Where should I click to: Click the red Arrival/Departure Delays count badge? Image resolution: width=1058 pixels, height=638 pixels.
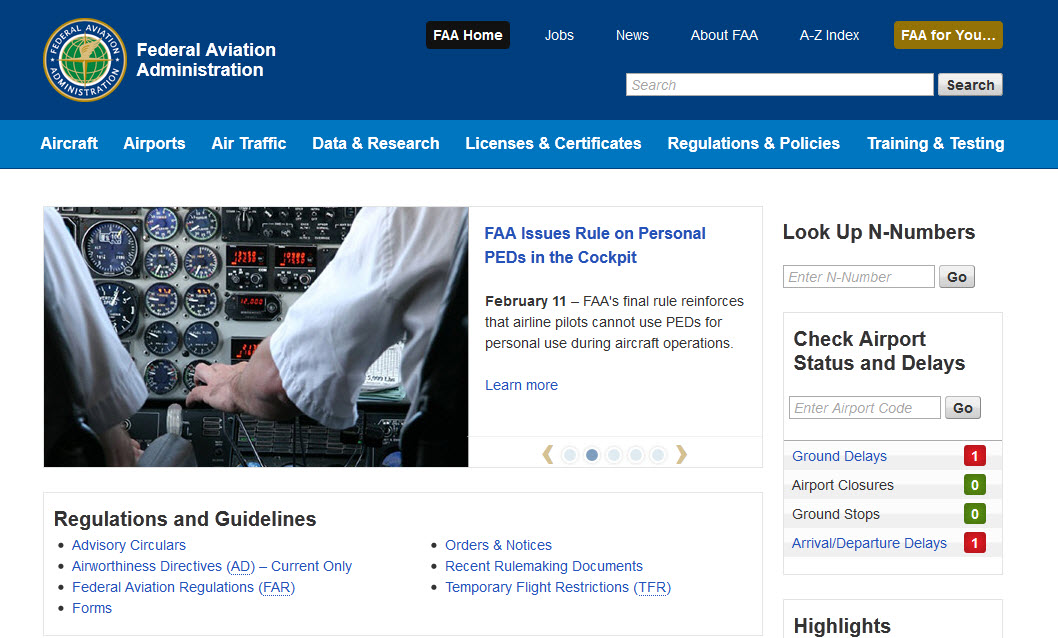975,543
